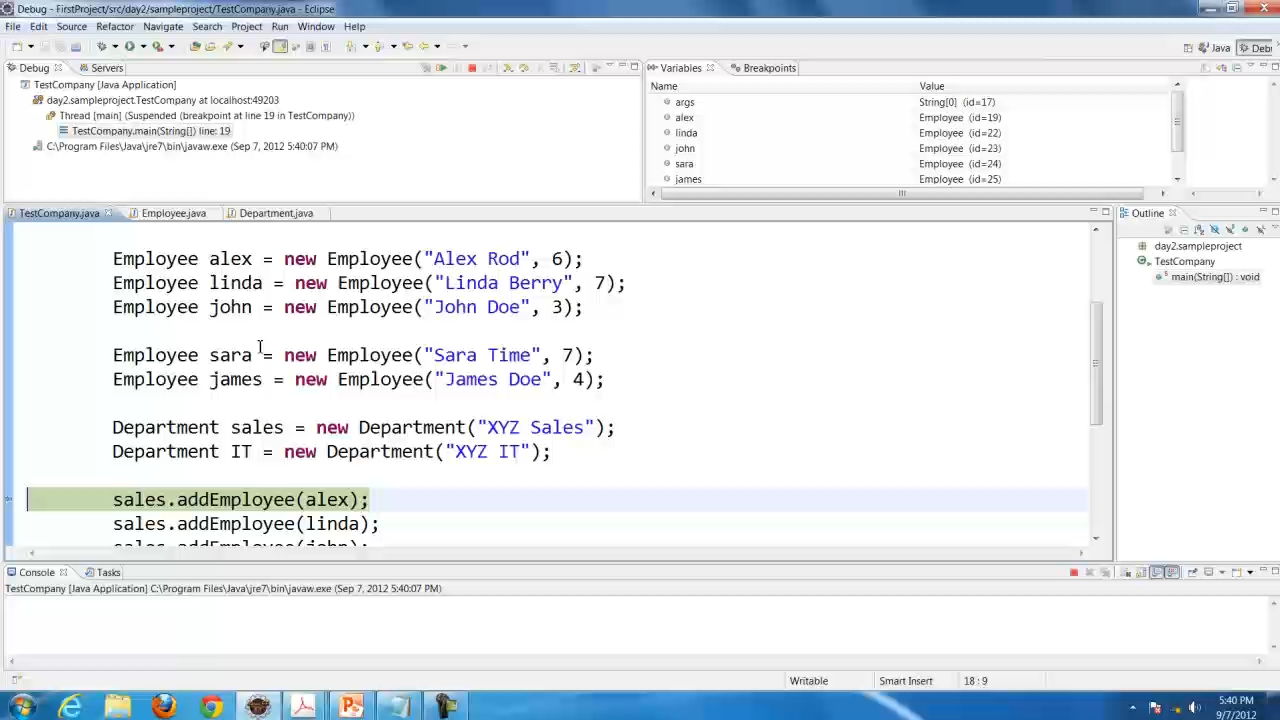Click the john variable row
The image size is (1280, 720).
click(910, 148)
